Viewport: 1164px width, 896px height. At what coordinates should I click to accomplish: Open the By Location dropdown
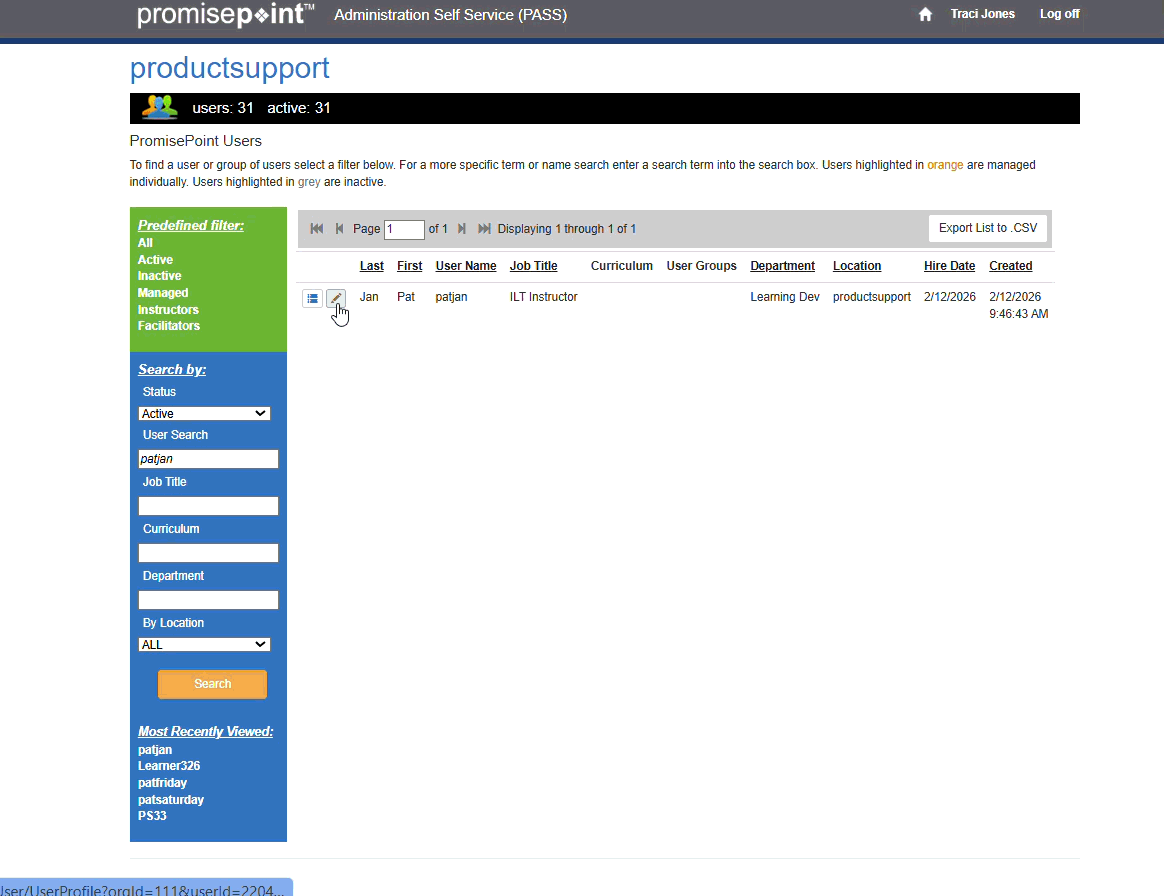click(x=204, y=645)
